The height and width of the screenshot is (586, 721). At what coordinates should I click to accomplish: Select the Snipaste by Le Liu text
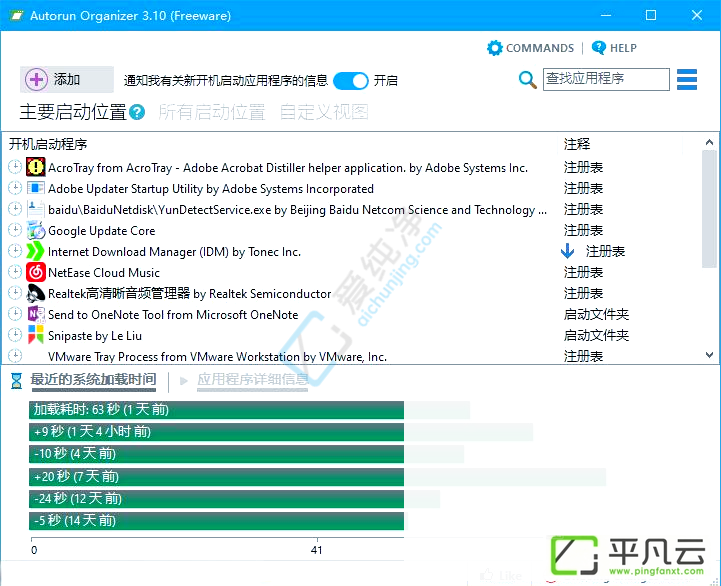95,336
